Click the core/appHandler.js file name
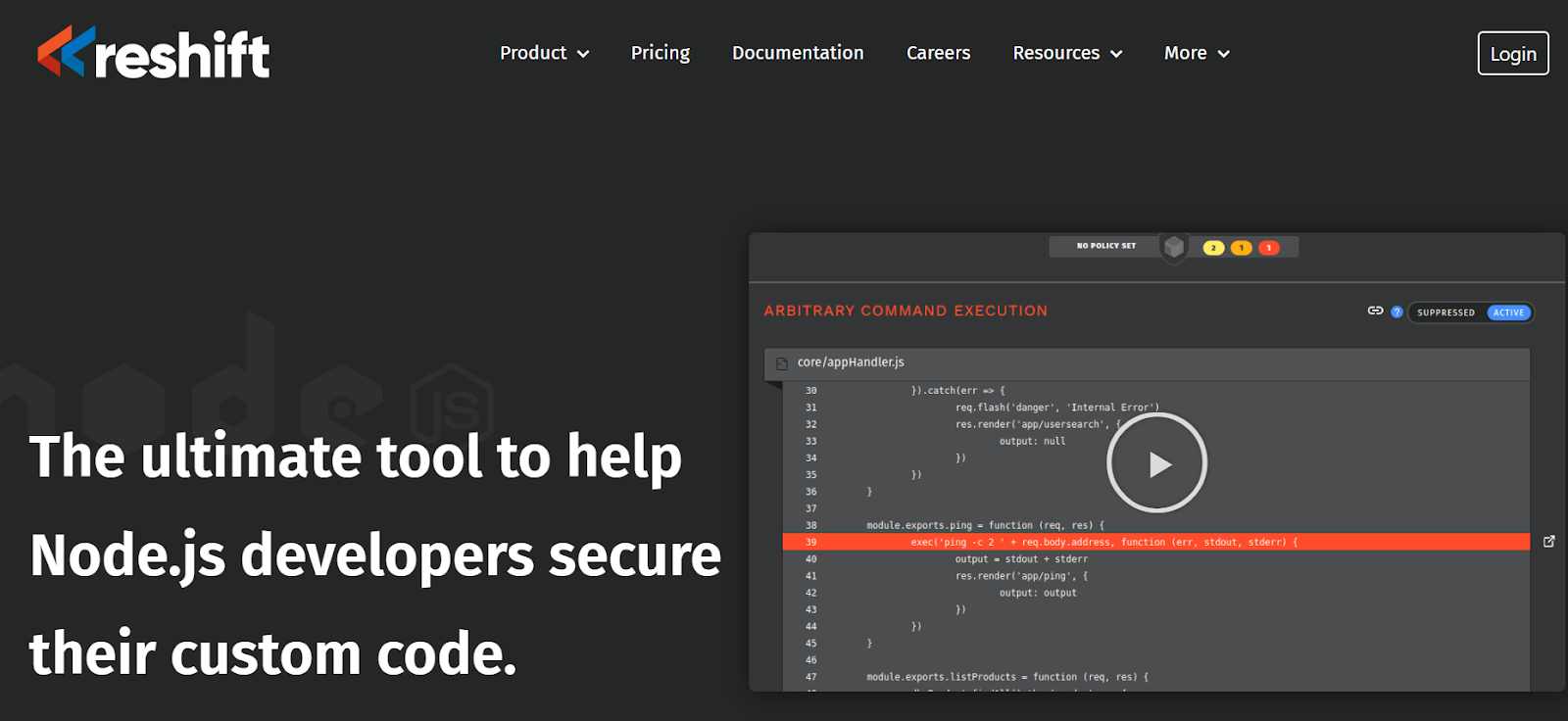 (851, 362)
